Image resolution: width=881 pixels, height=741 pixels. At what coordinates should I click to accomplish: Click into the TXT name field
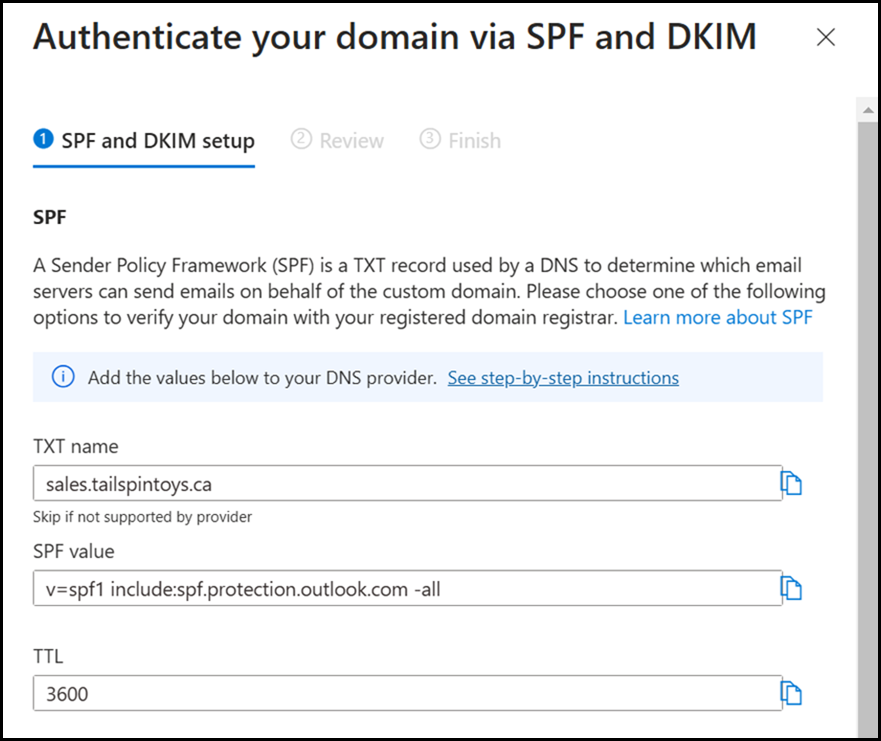pos(406,484)
